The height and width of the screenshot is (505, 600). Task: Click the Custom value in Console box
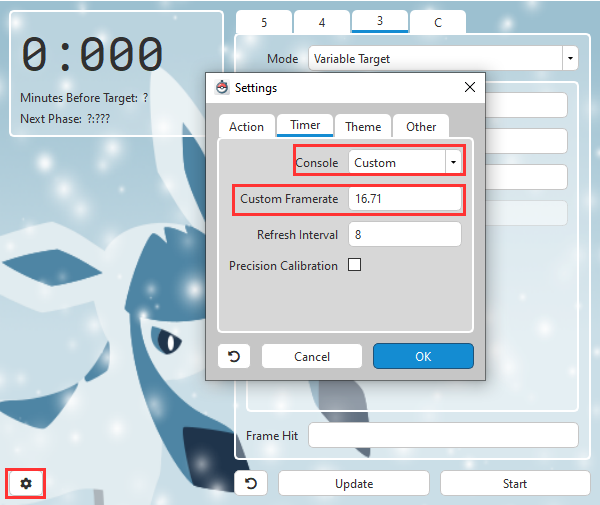click(375, 163)
